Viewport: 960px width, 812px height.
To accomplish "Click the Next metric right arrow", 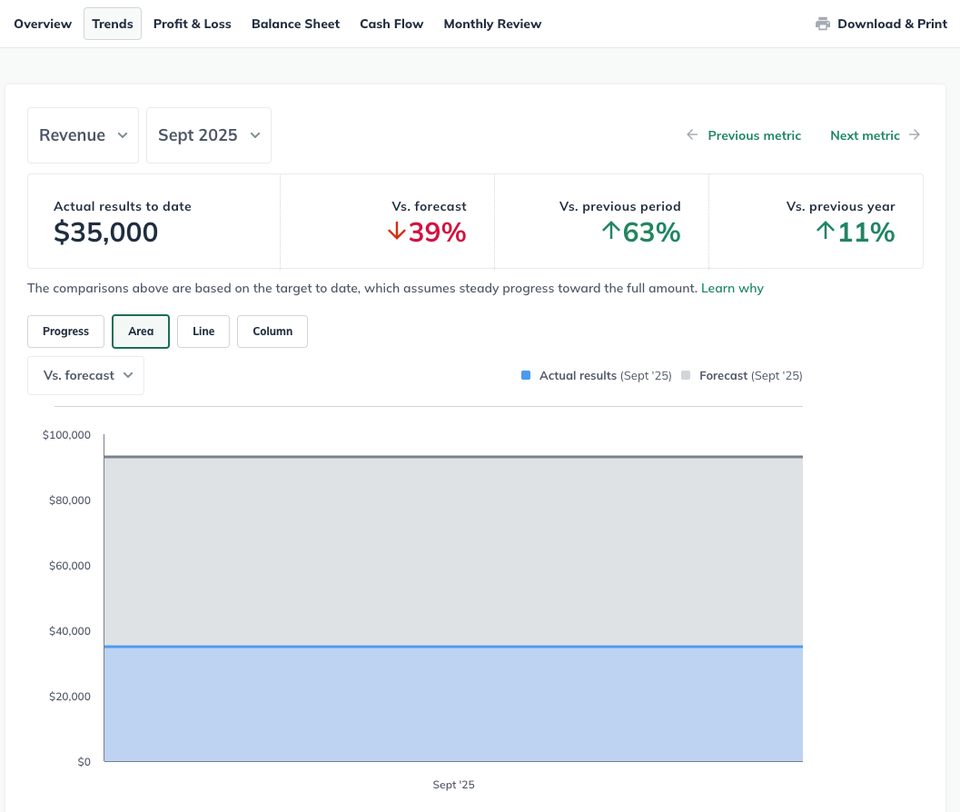I will [915, 135].
